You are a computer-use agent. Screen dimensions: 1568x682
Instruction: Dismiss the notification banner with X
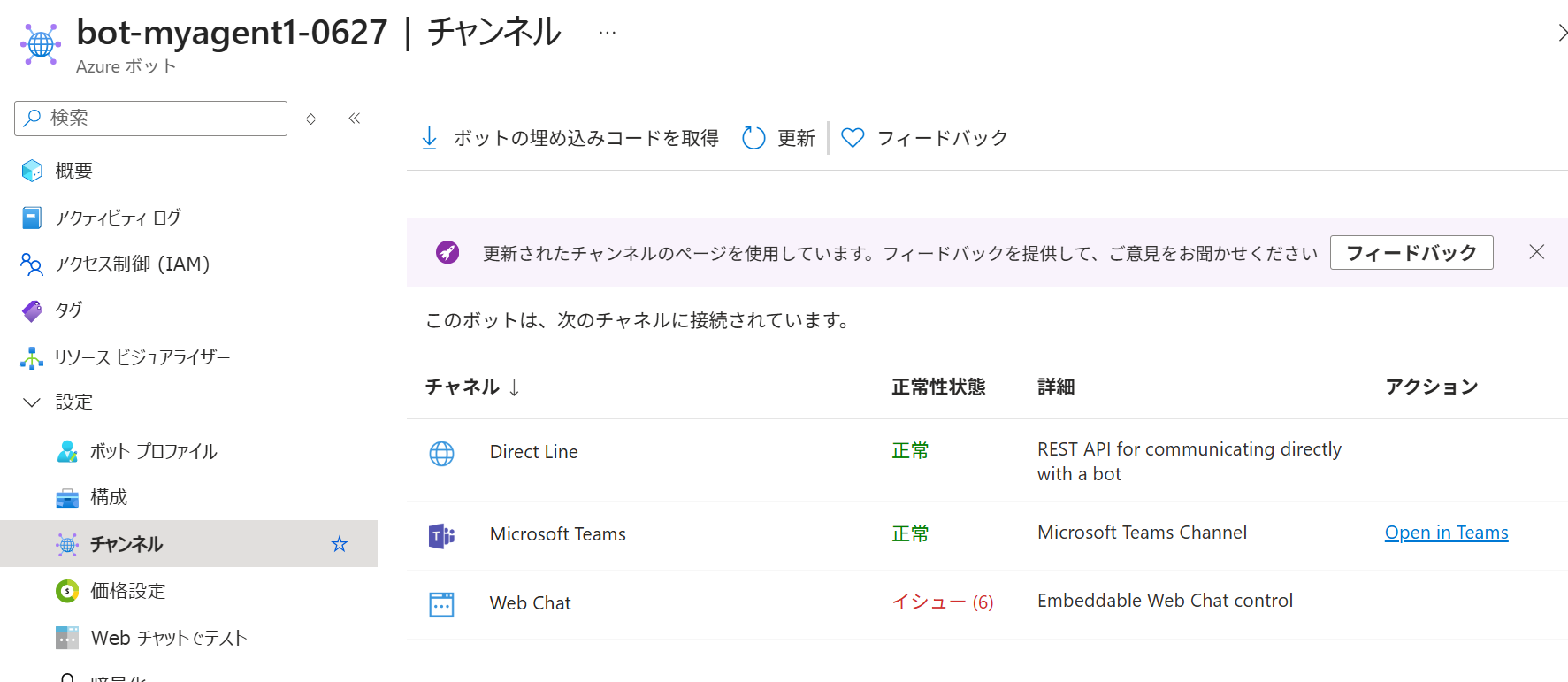pyautogui.click(x=1537, y=252)
